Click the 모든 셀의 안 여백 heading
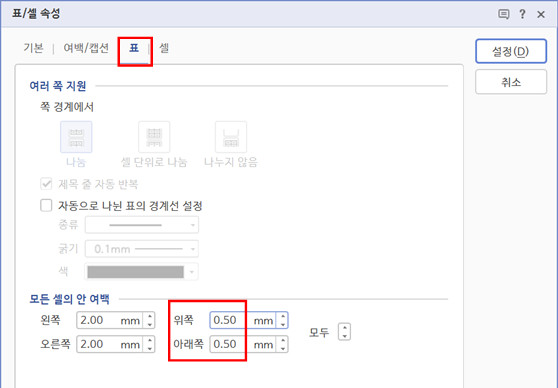The height and width of the screenshot is (388, 558). coord(69,299)
